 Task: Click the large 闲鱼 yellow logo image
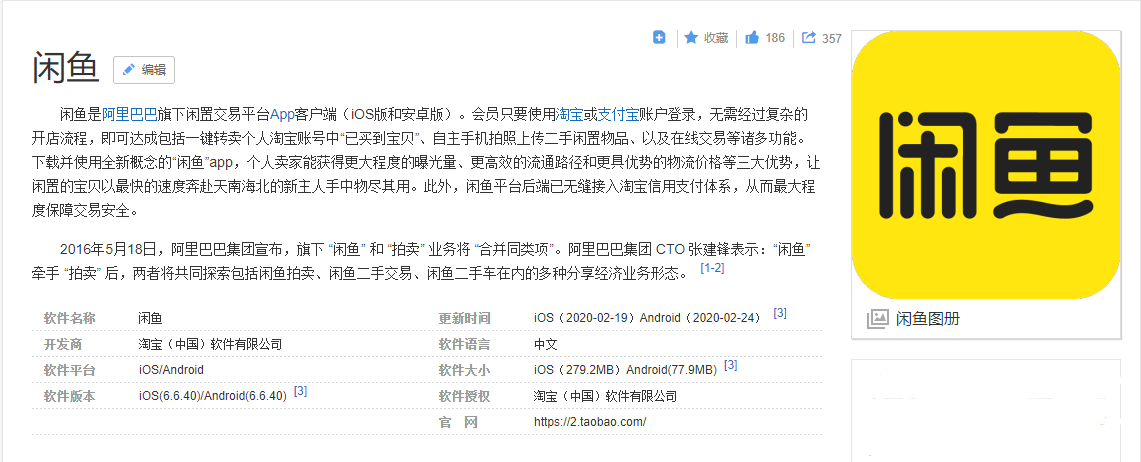point(985,164)
